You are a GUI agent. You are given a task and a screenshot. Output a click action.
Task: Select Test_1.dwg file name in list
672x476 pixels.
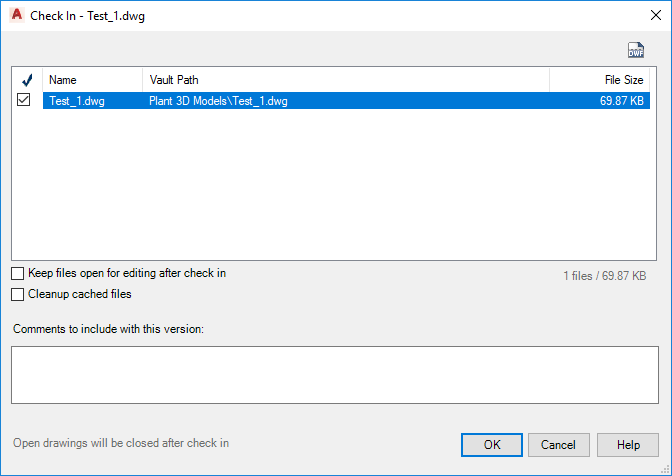(77, 101)
